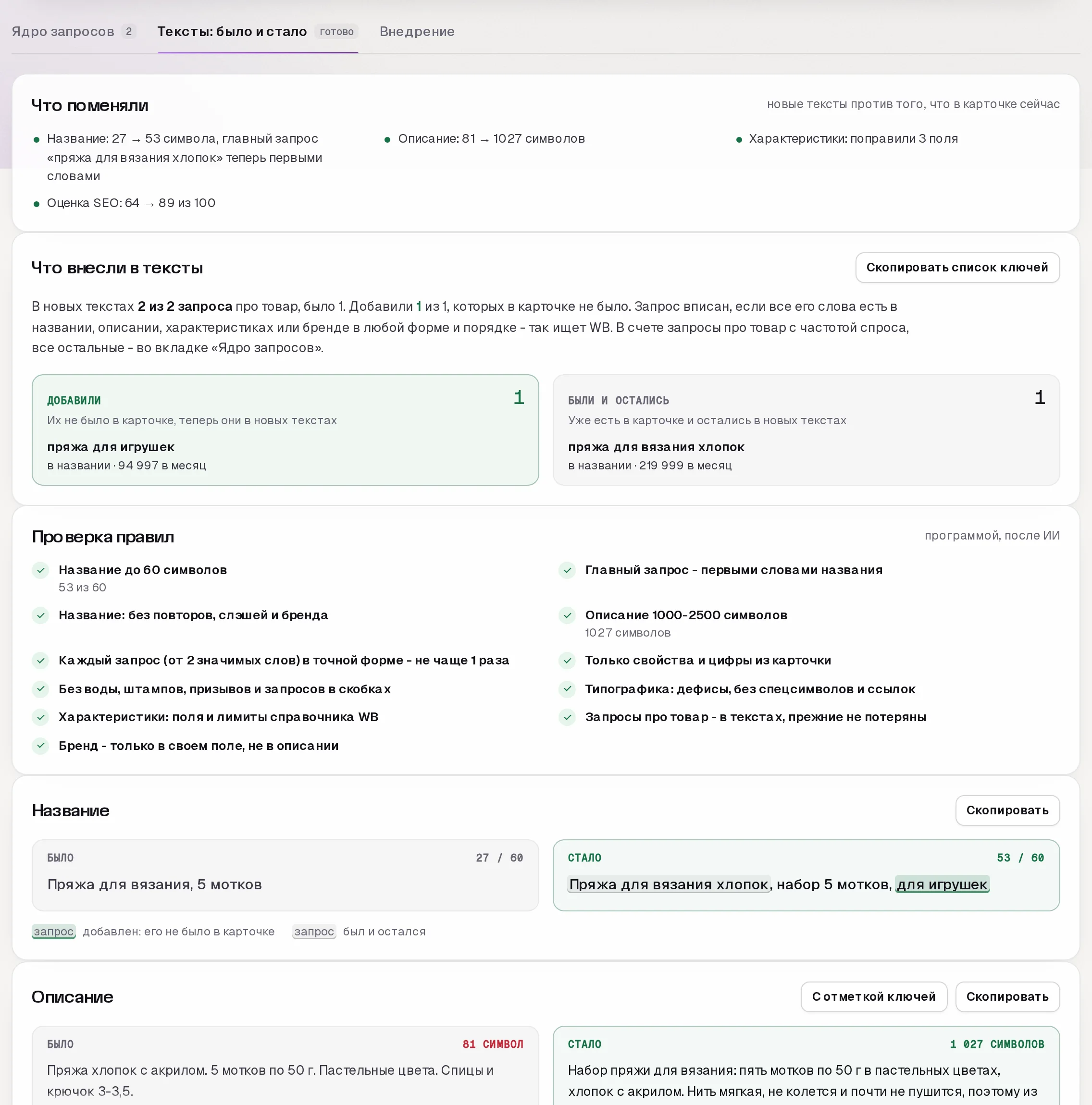Image resolution: width=1092 pixels, height=1105 pixels.
Task: Click check icon beside «Без воды, штампов» rule
Action: [41, 688]
